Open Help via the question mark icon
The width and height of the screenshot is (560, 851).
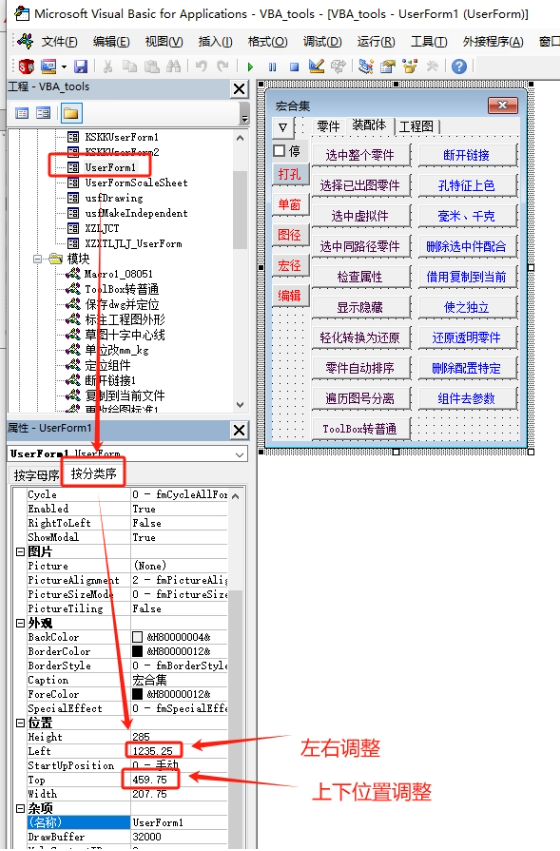[459, 66]
